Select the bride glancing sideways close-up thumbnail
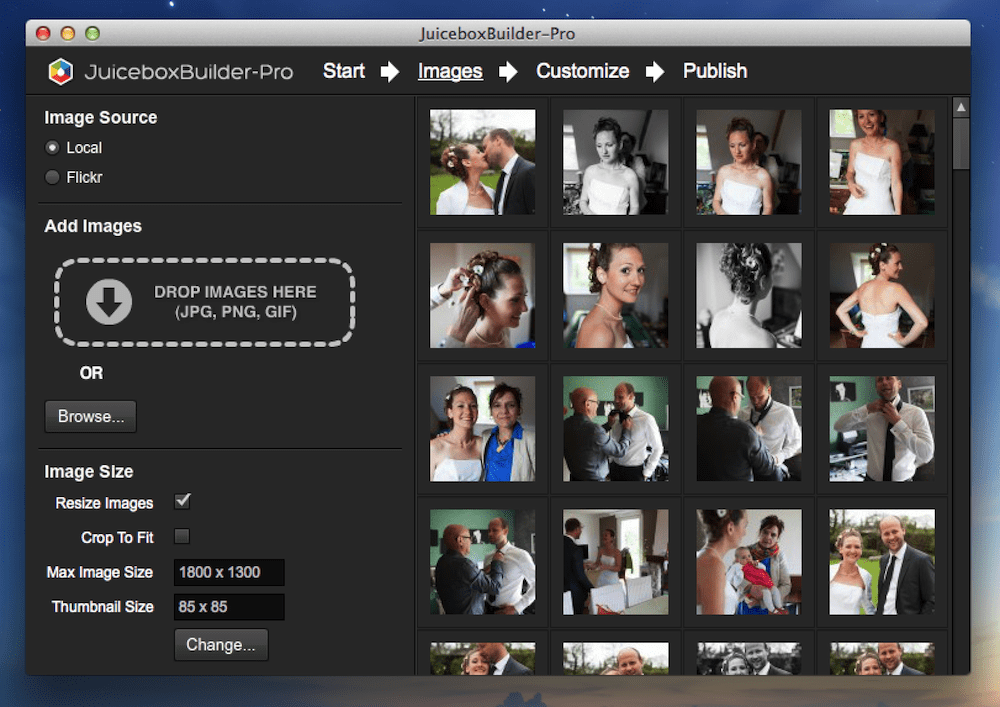The width and height of the screenshot is (1000, 707). (615, 295)
